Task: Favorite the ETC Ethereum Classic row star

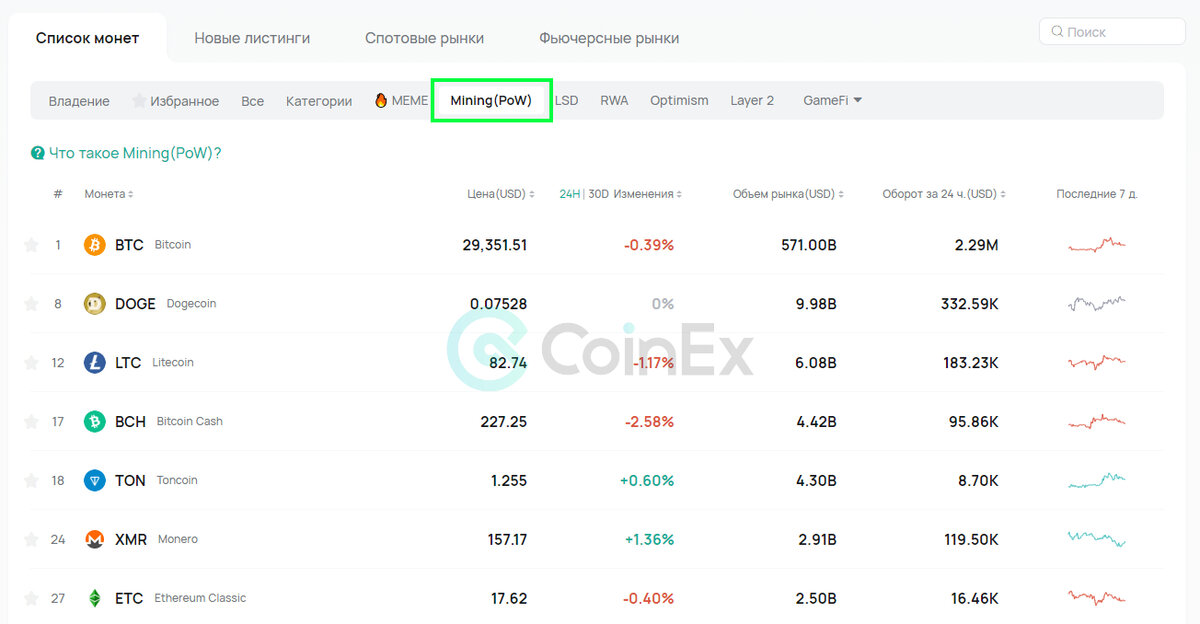Action: click(31, 599)
